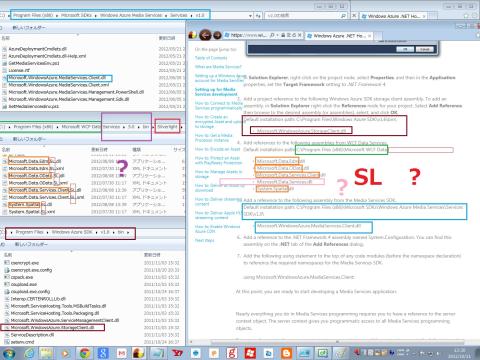Click the lock icon in the front browser address bar
Image resolution: width=480 pixels, height=360 pixels.
pyautogui.click(x=283, y=35)
